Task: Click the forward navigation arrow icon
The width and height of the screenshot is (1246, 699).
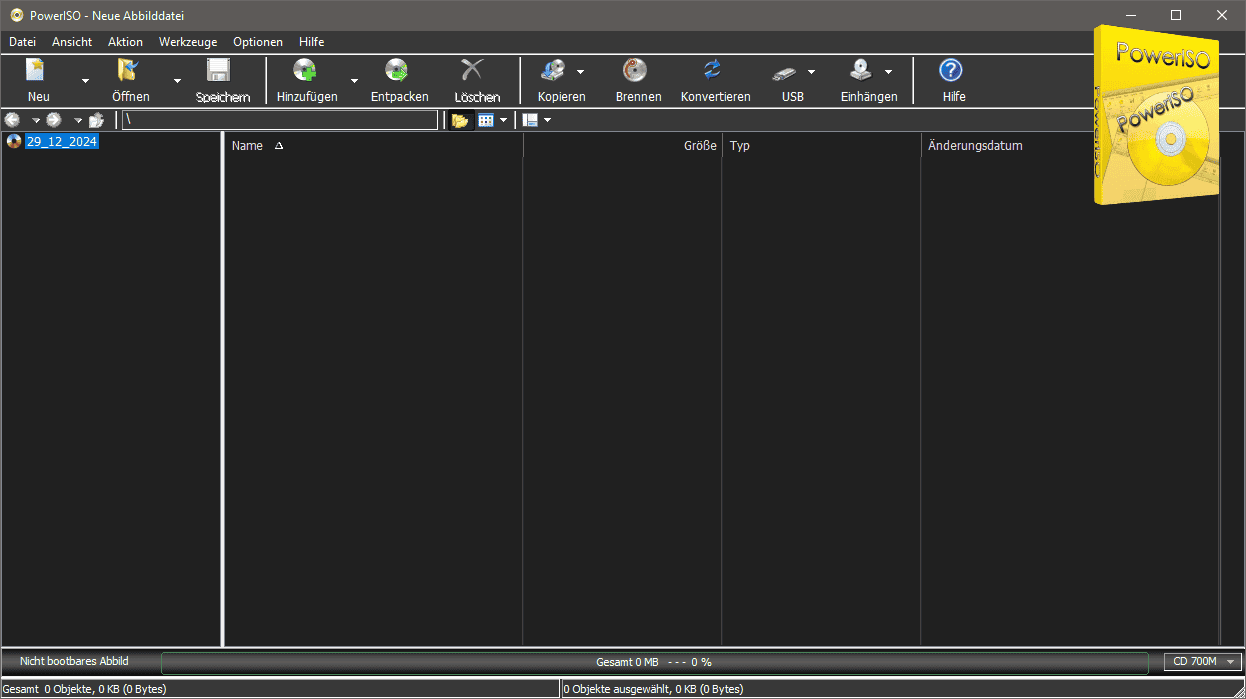Action: click(54, 120)
